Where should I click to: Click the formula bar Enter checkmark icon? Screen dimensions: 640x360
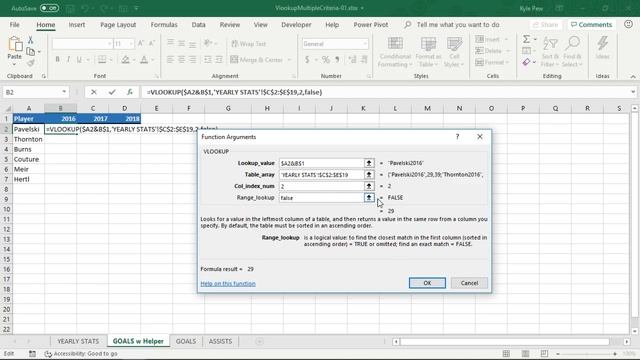pos(112,92)
